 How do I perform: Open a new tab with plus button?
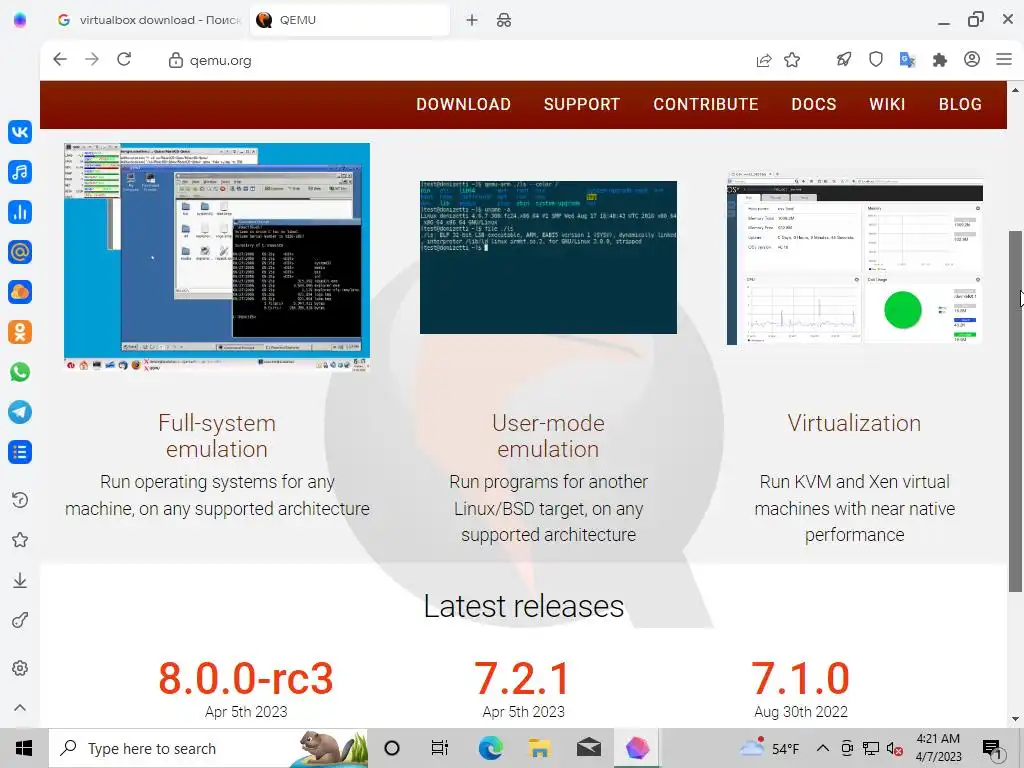point(472,20)
